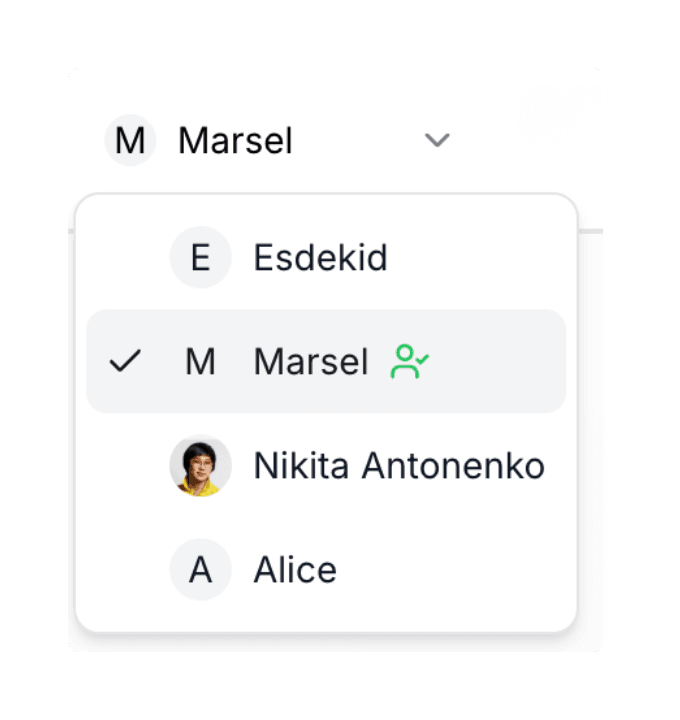Click the A avatar circle for Alice
This screenshot has width=680, height=720.
(201, 569)
